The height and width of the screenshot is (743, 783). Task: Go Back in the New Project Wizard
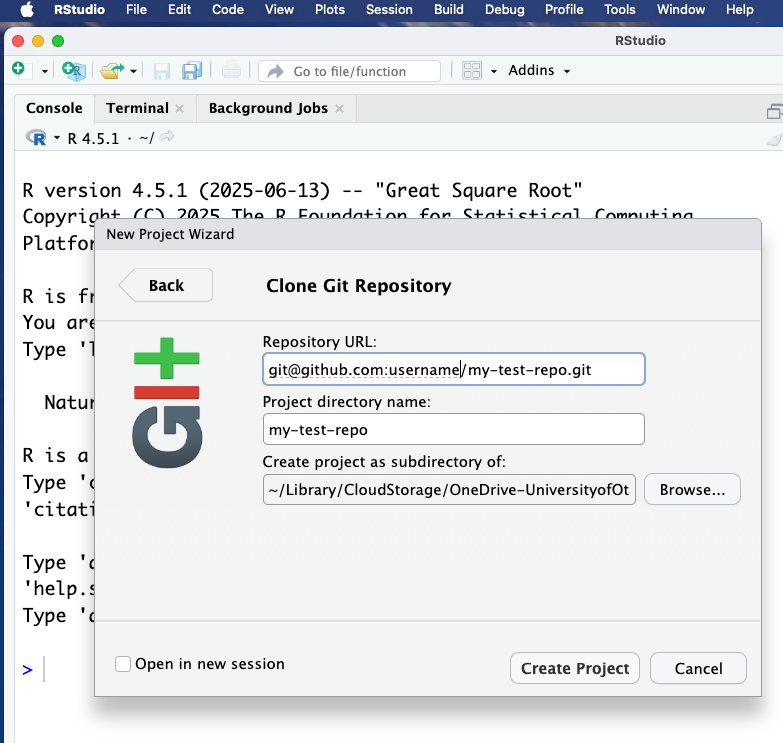166,285
